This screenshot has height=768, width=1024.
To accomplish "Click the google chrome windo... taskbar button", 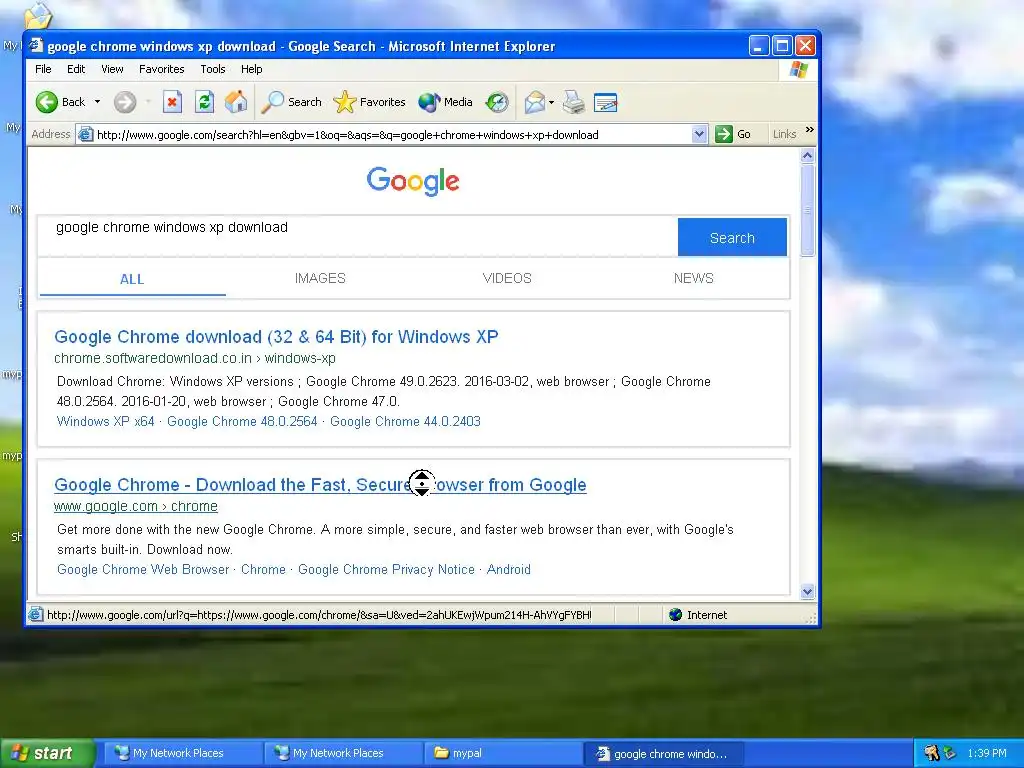I will click(663, 753).
